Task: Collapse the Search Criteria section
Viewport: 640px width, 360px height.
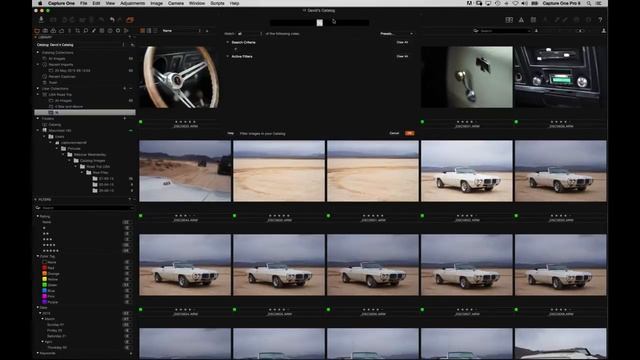Action: [x=228, y=42]
